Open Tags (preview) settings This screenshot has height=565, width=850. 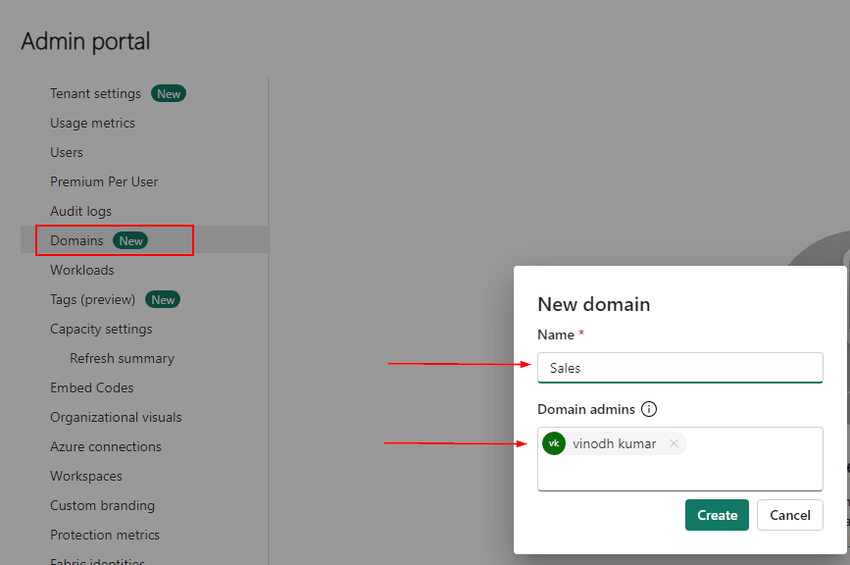point(93,299)
